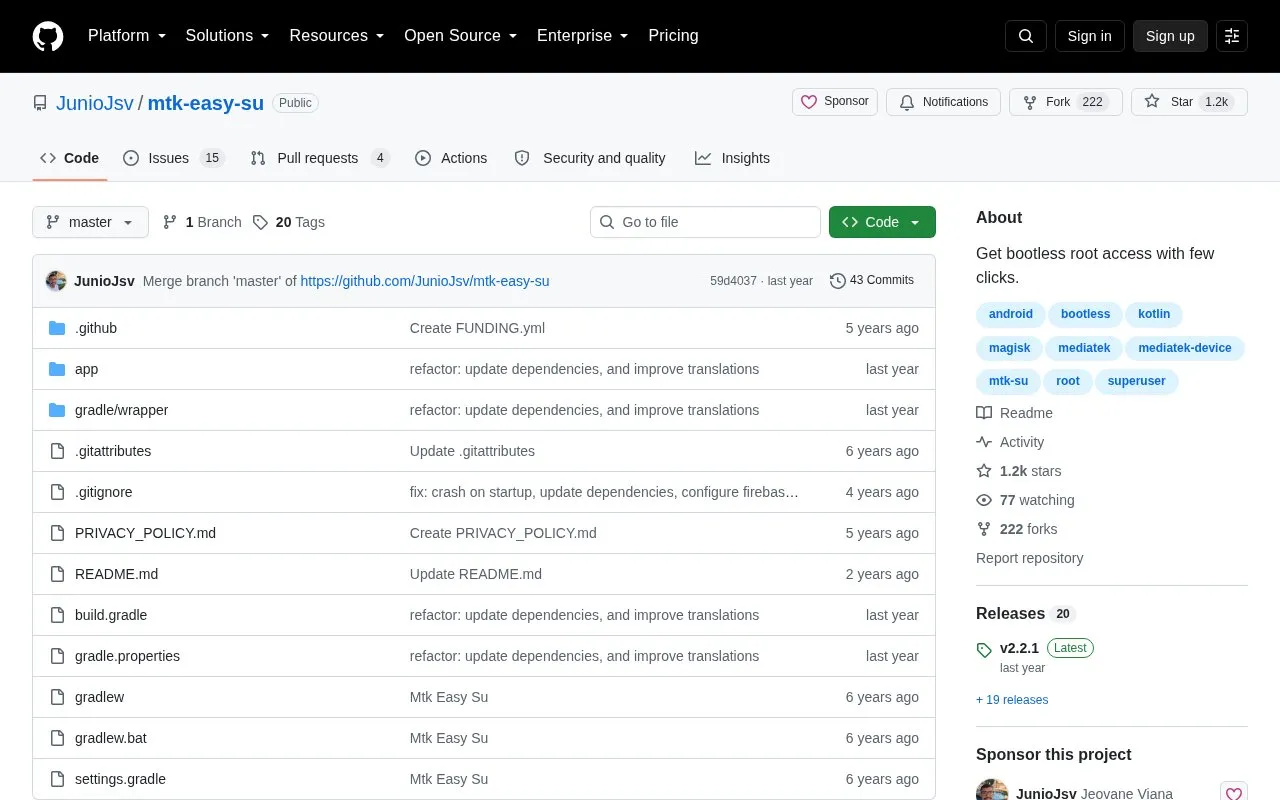Screen dimensions: 1280x800
Task: Show the + 19 releases link
Action: click(x=1012, y=700)
